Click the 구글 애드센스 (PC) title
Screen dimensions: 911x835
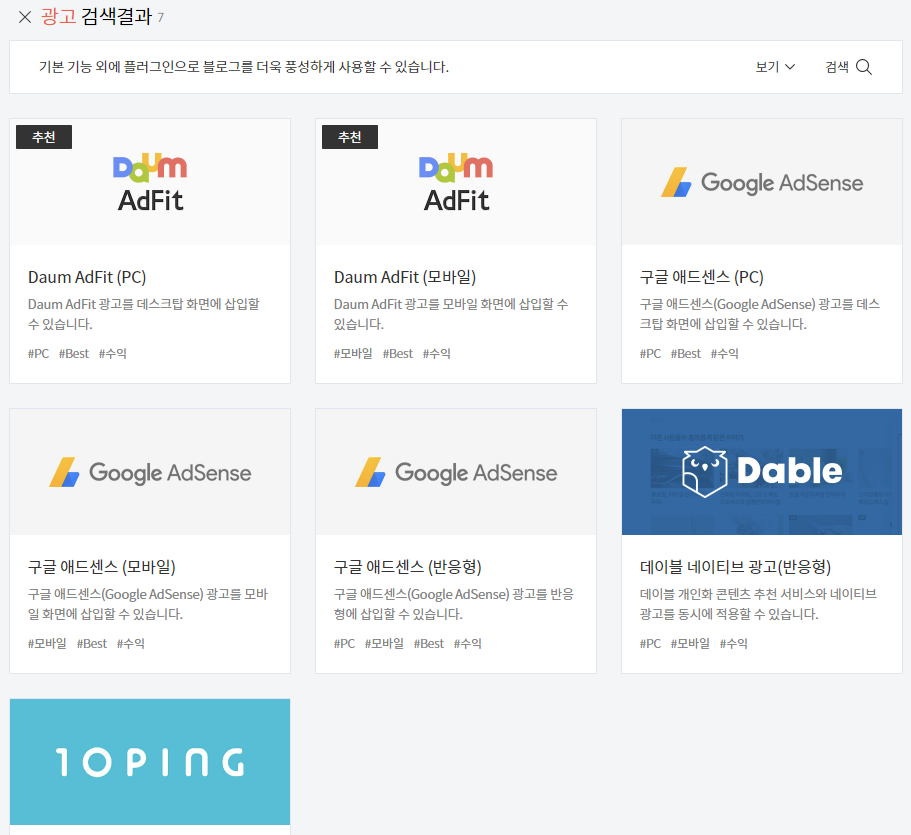click(701, 277)
